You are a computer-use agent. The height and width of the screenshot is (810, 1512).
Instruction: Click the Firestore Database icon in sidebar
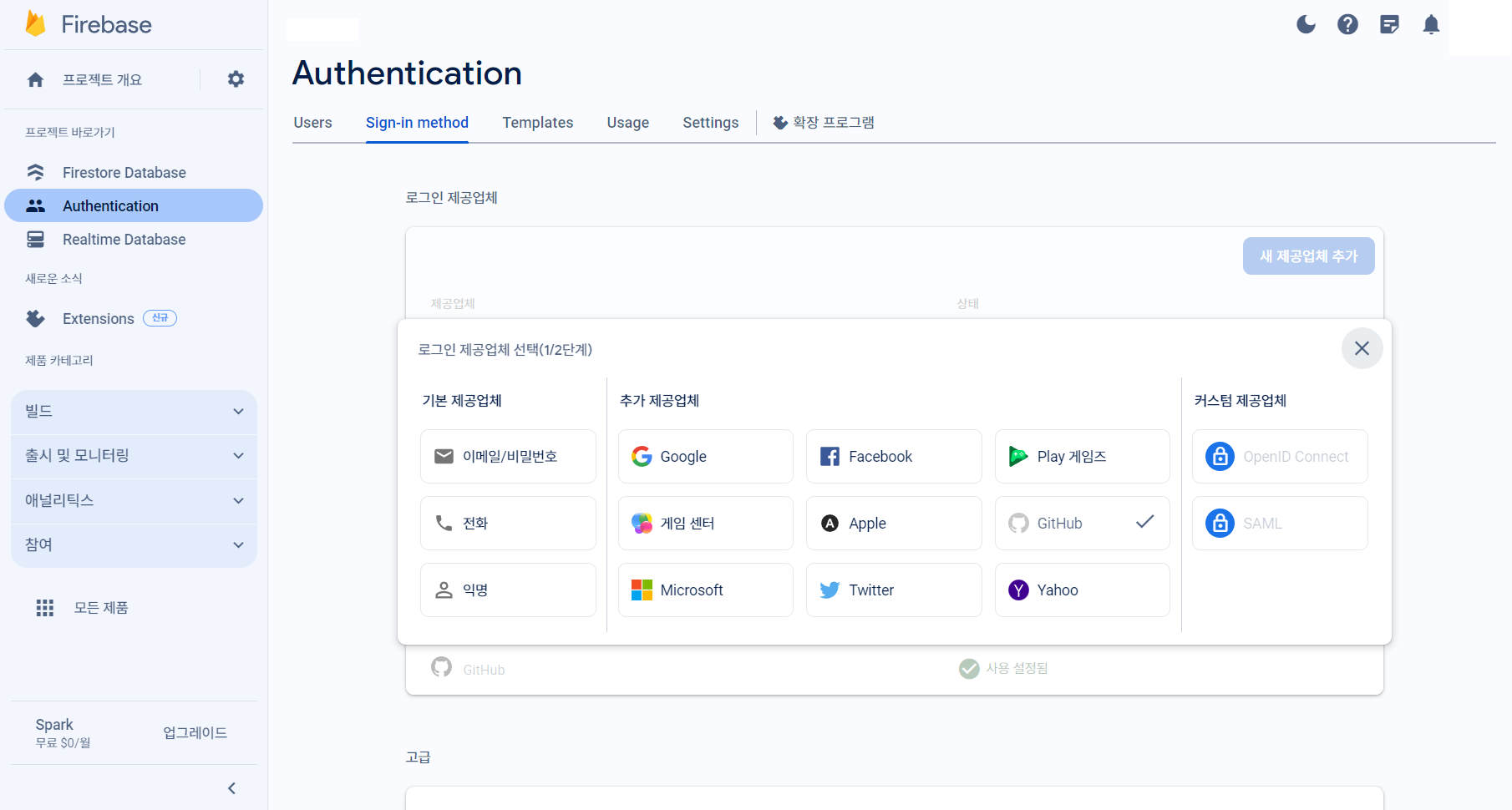pos(35,172)
